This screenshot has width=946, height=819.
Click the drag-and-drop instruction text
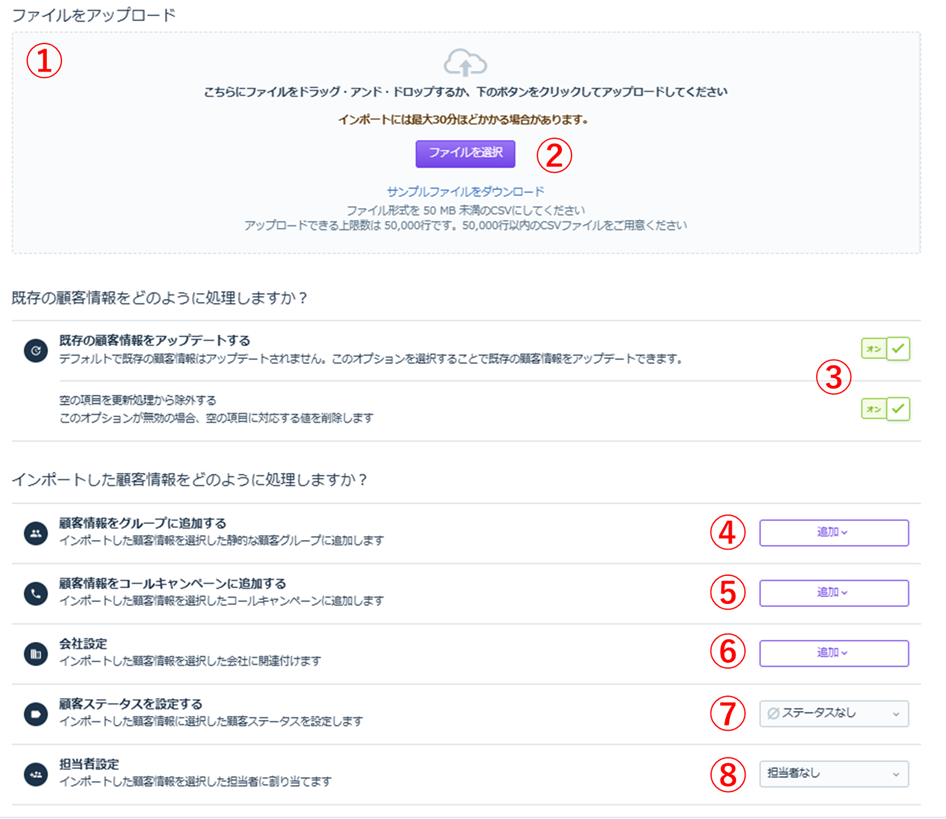pyautogui.click(x=465, y=92)
